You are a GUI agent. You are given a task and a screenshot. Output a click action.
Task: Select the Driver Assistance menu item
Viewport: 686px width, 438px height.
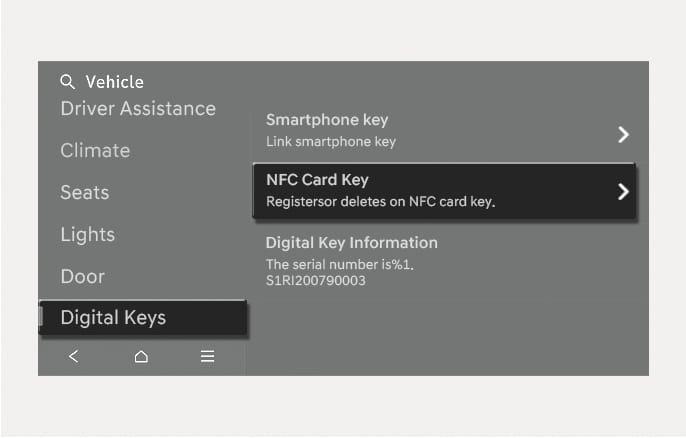(138, 108)
